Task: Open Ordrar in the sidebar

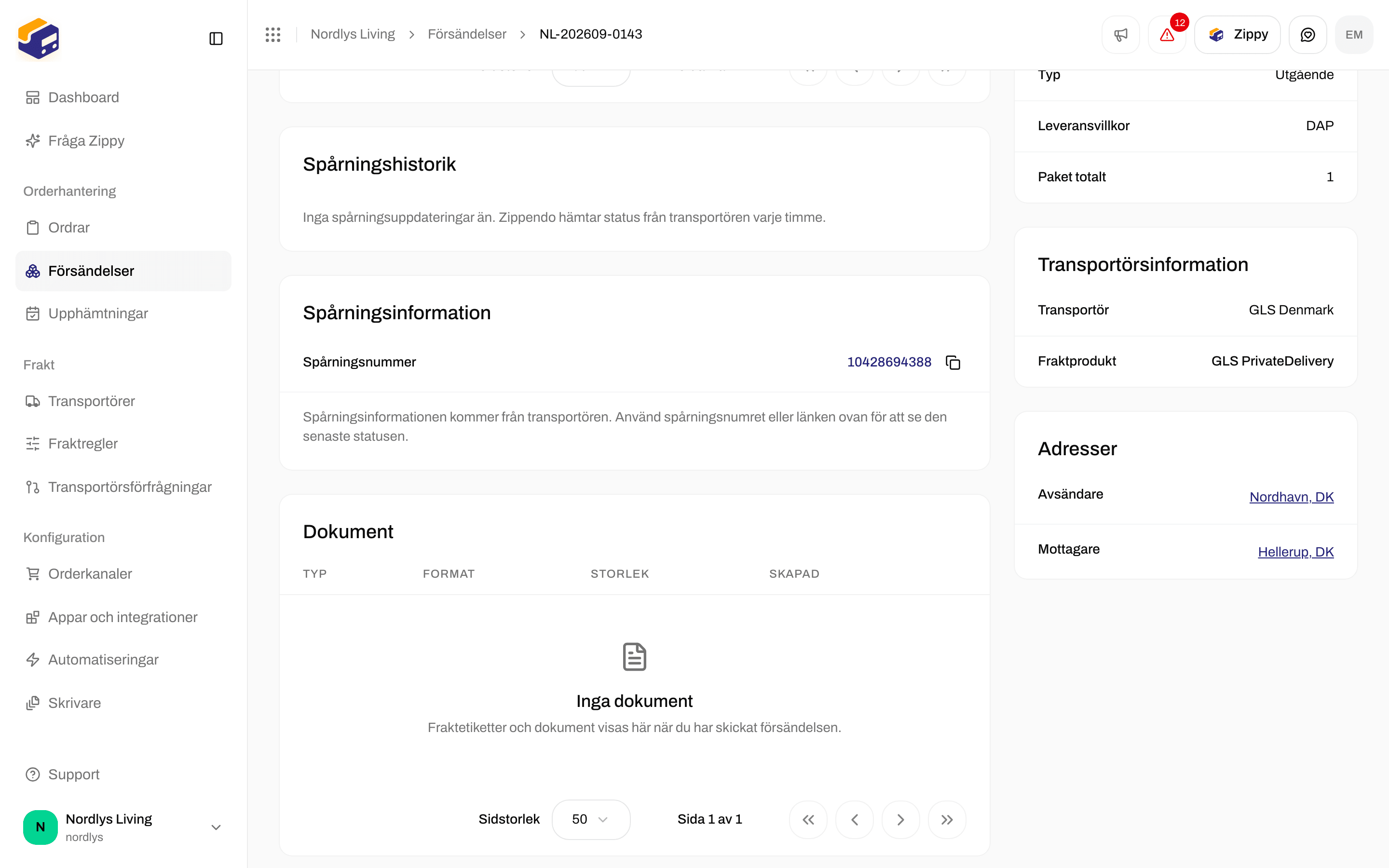Action: tap(123, 227)
